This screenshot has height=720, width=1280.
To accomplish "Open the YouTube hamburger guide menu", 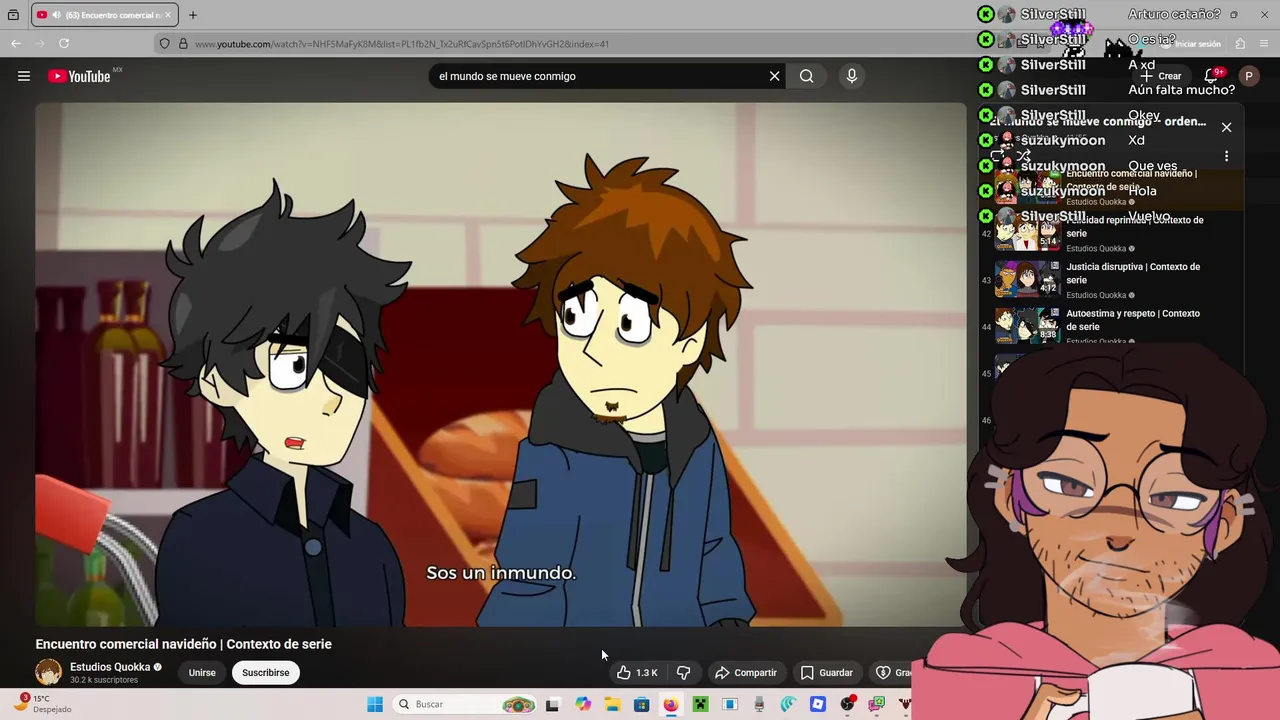I will point(24,76).
